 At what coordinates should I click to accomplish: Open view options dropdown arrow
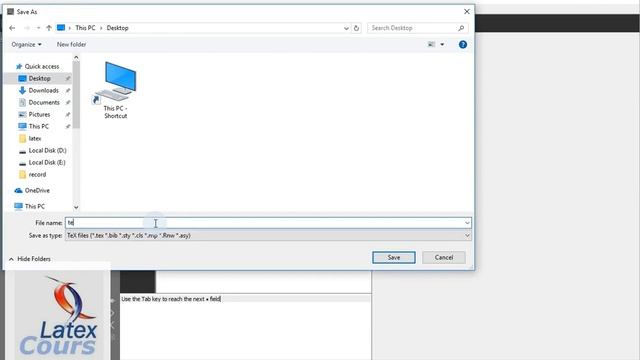tap(442, 44)
